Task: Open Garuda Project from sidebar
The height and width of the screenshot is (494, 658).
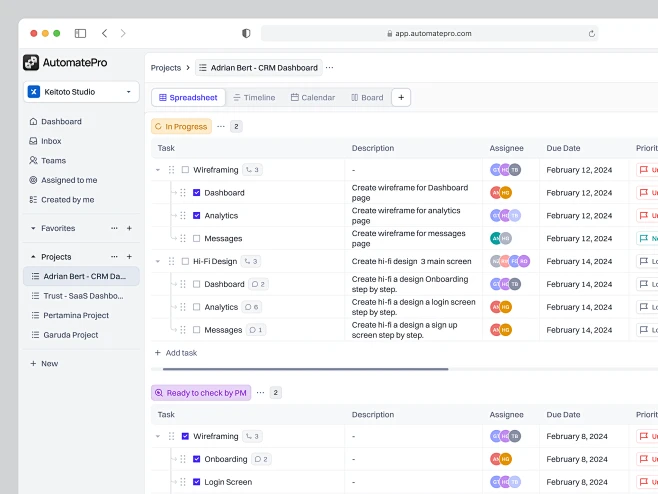Action: (x=70, y=335)
